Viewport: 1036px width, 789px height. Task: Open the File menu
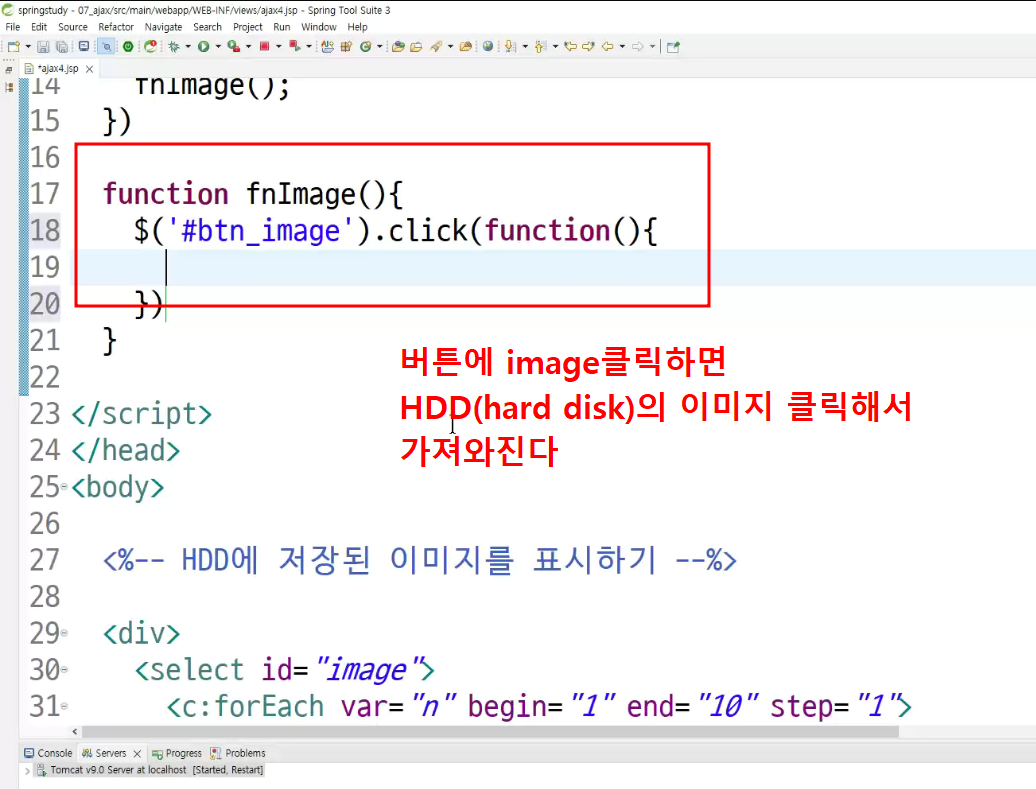(x=13, y=27)
